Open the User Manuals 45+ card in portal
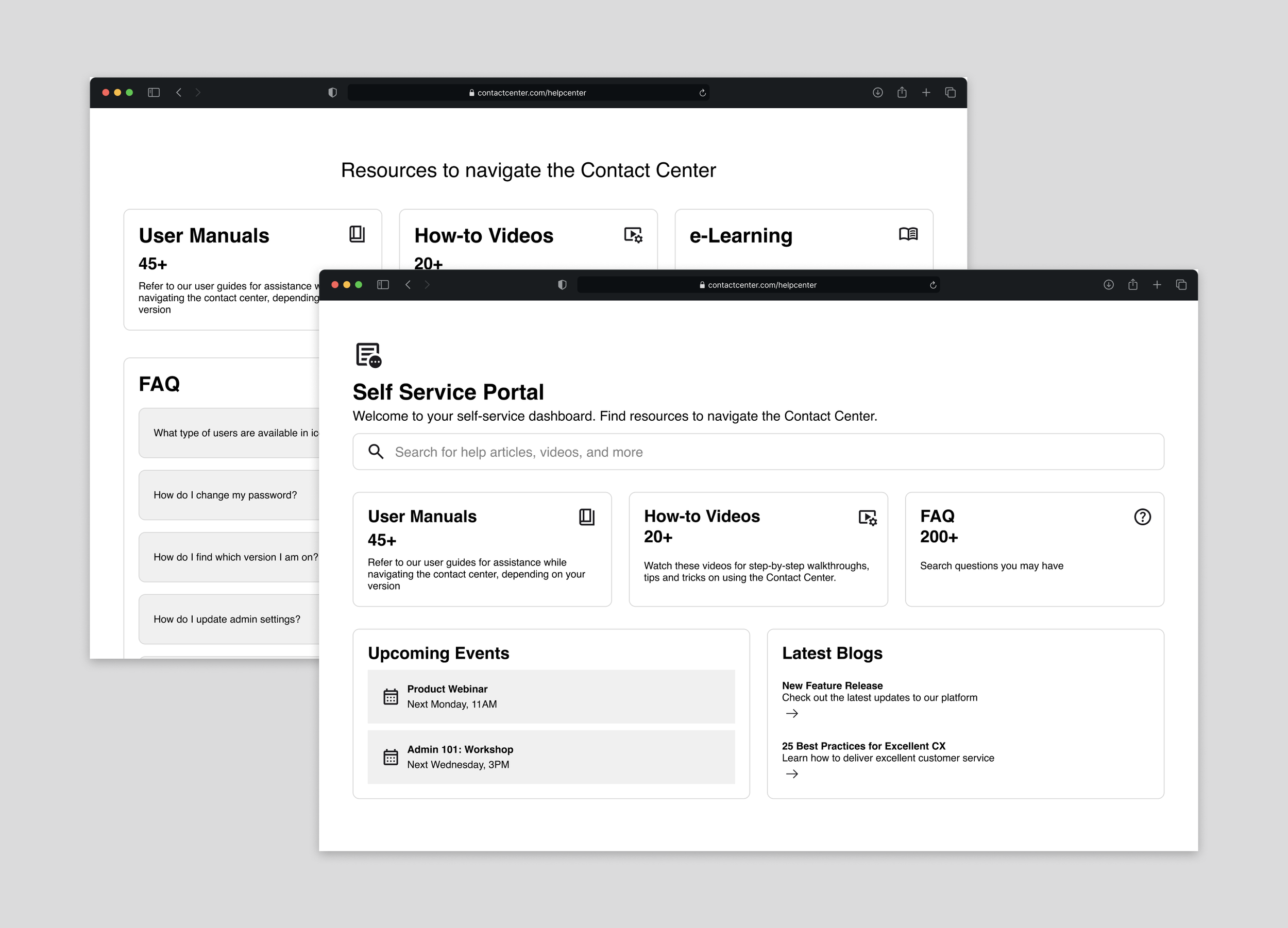The height and width of the screenshot is (928, 1288). [x=482, y=549]
